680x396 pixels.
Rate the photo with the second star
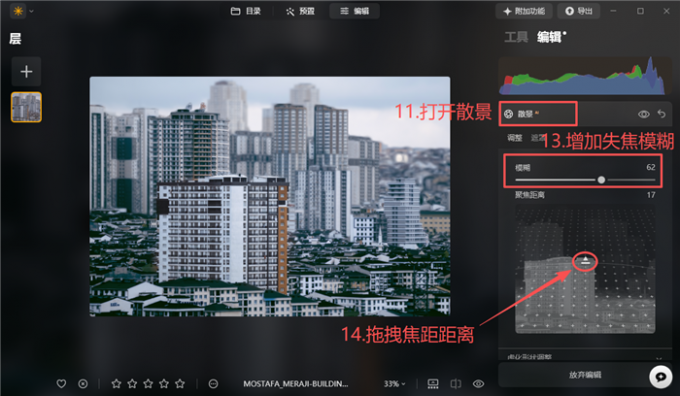click(132, 383)
